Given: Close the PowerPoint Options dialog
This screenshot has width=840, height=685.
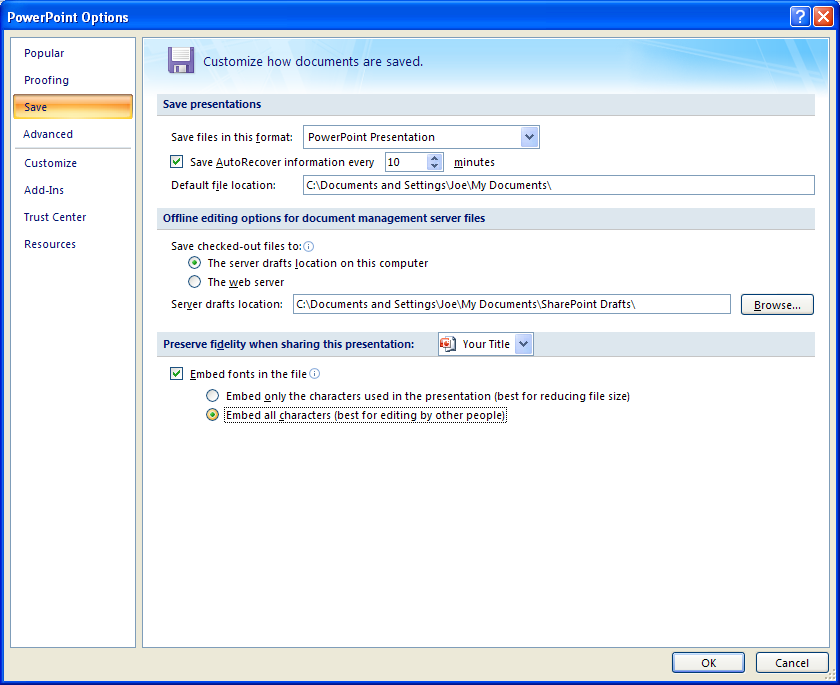Looking at the screenshot, I should pos(823,17).
